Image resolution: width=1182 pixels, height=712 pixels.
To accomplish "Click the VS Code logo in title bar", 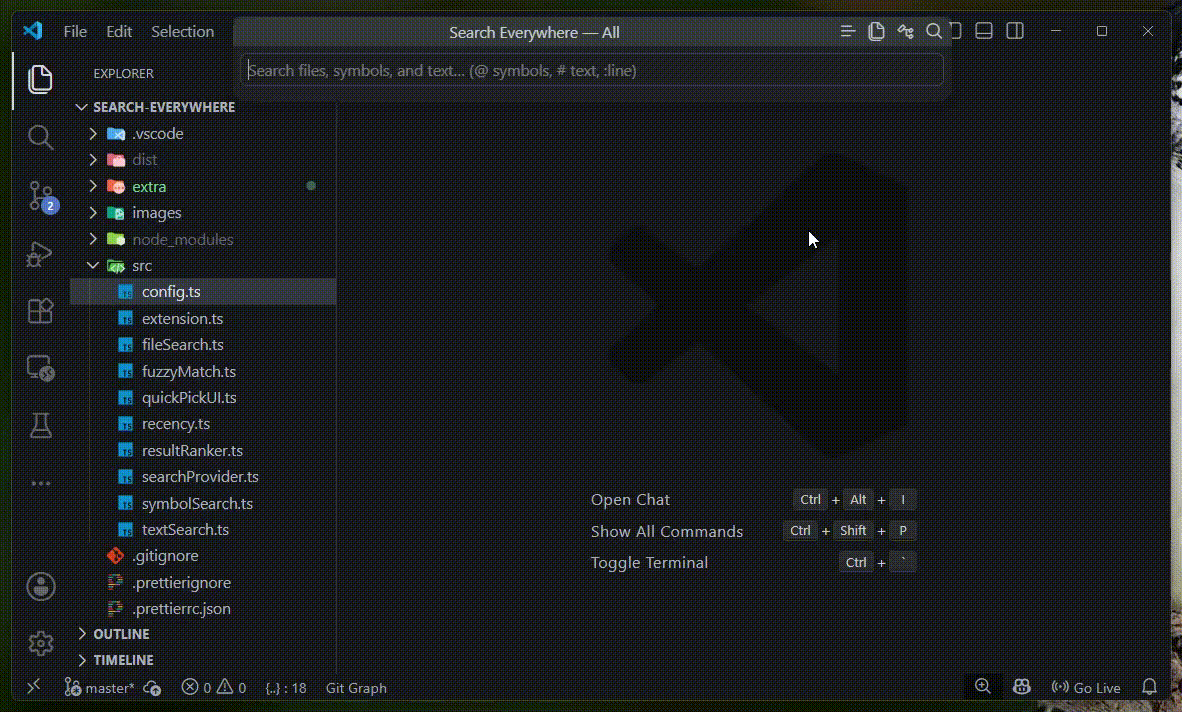I will pyautogui.click(x=32, y=31).
